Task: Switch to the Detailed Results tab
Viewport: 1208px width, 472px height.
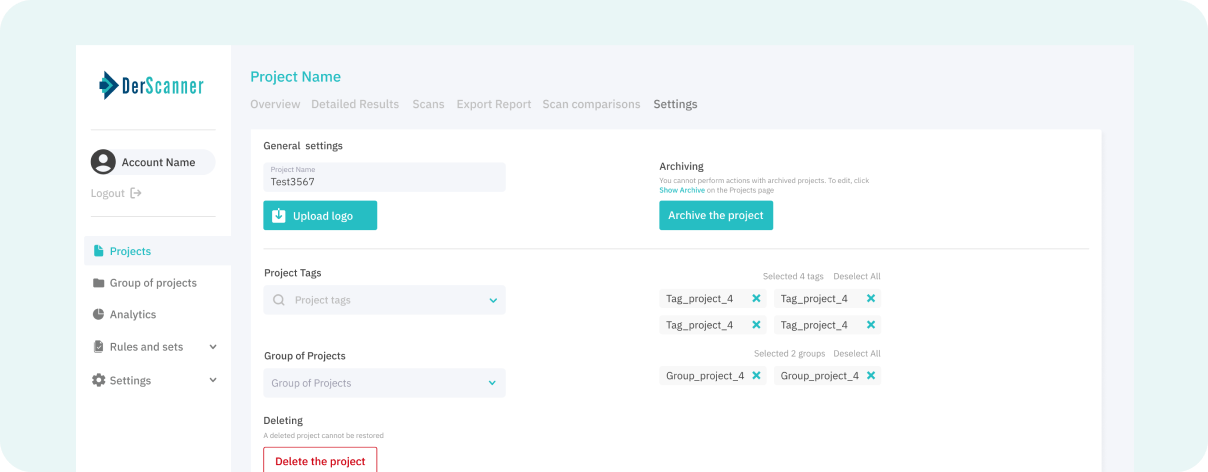Action: click(x=354, y=104)
